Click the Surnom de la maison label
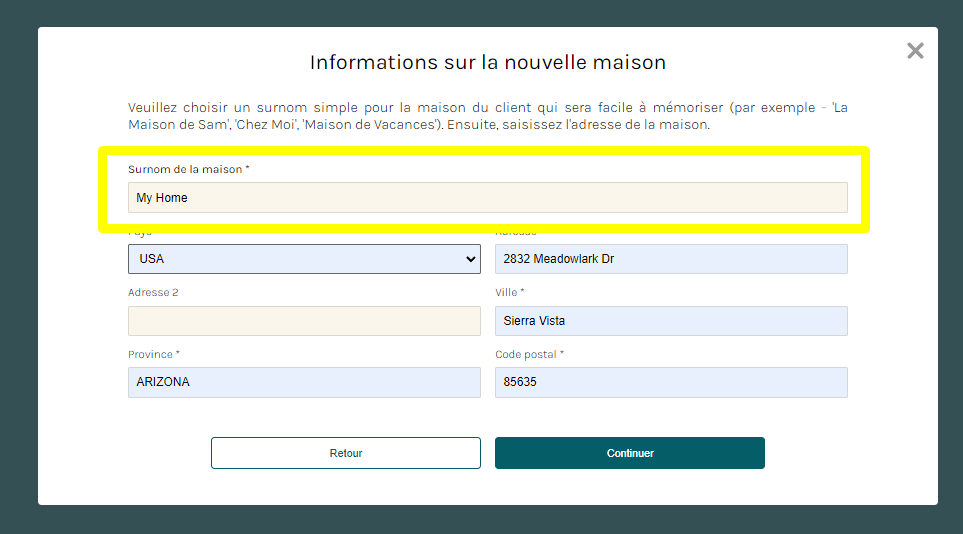This screenshot has height=534, width=963. click(x=189, y=169)
